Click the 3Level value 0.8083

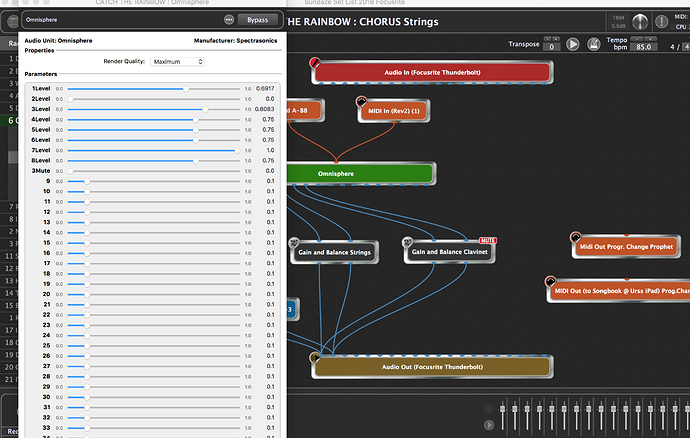(x=265, y=109)
